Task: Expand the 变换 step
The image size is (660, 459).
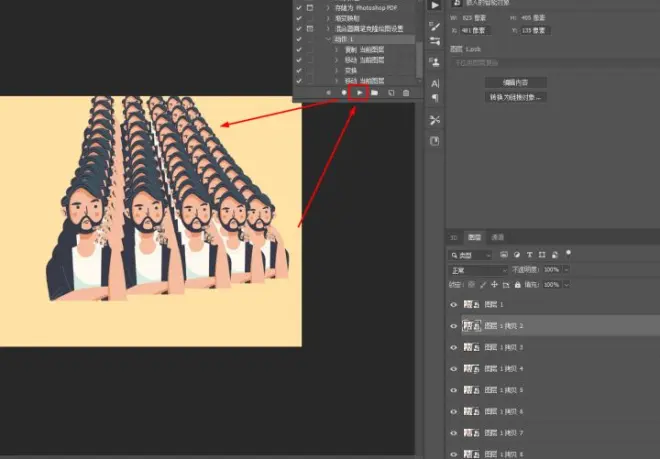Action: click(x=337, y=70)
